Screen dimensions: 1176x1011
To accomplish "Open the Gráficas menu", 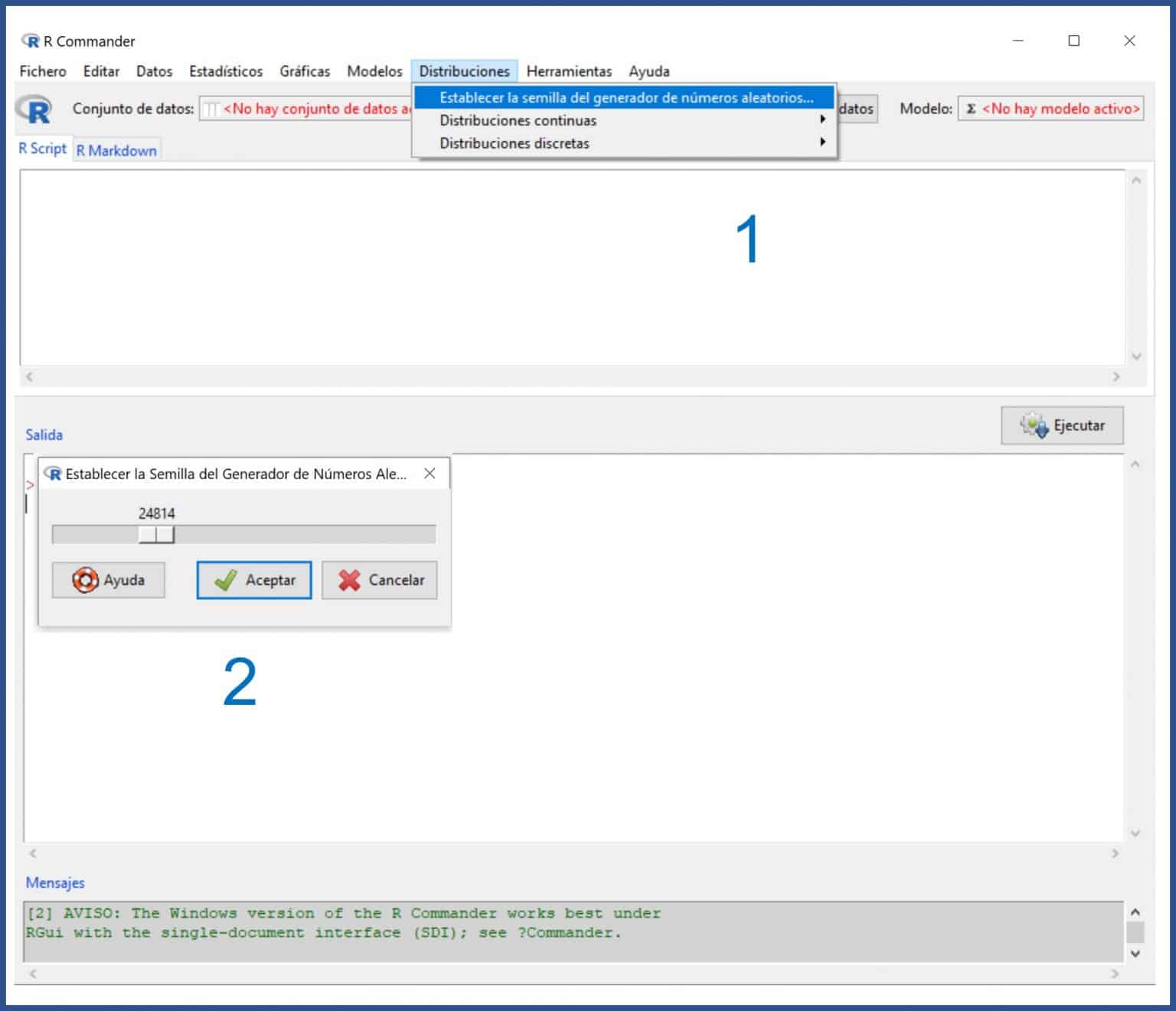I will tap(305, 71).
